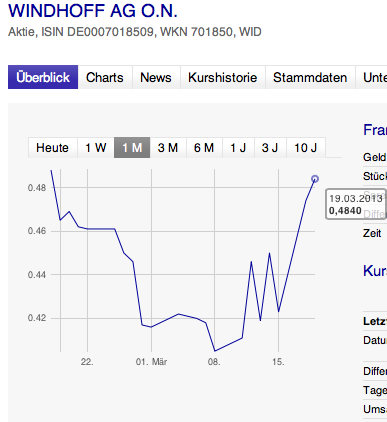Screen dimensions: 387x422
Task: Open the News tab
Action: coord(156,77)
